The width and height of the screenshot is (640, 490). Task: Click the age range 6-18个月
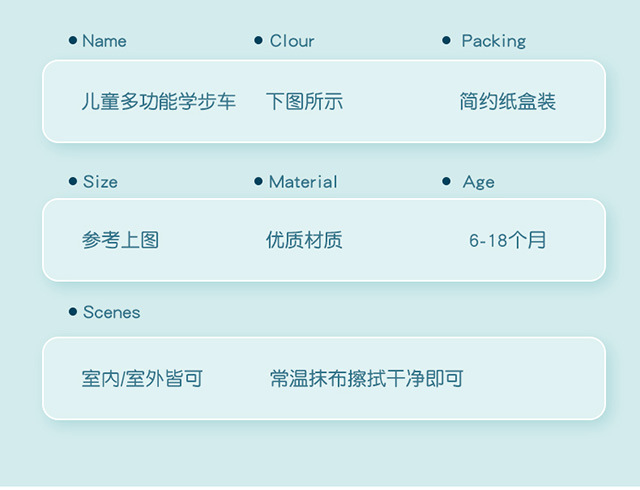point(508,240)
